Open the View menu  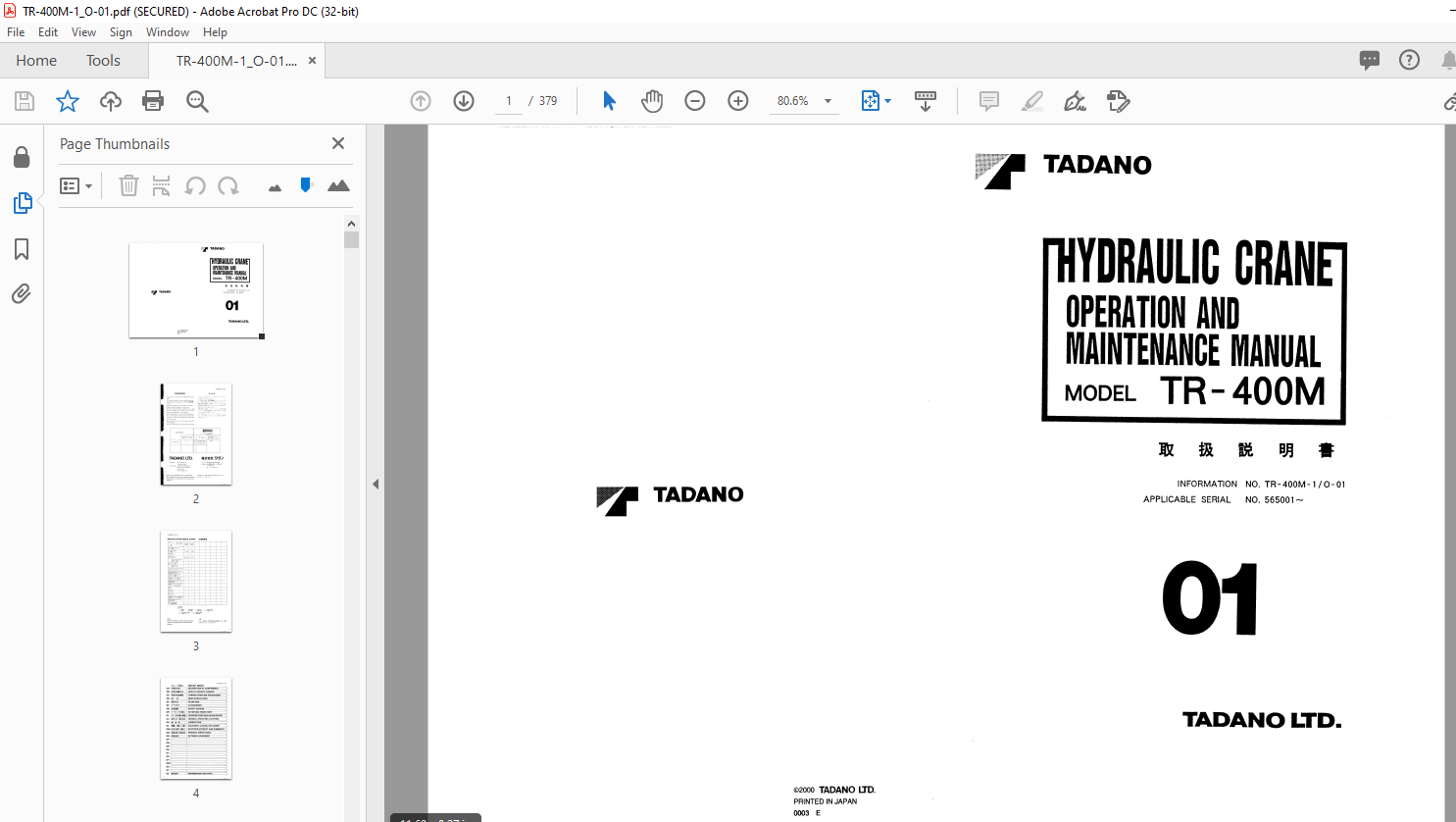pos(84,32)
